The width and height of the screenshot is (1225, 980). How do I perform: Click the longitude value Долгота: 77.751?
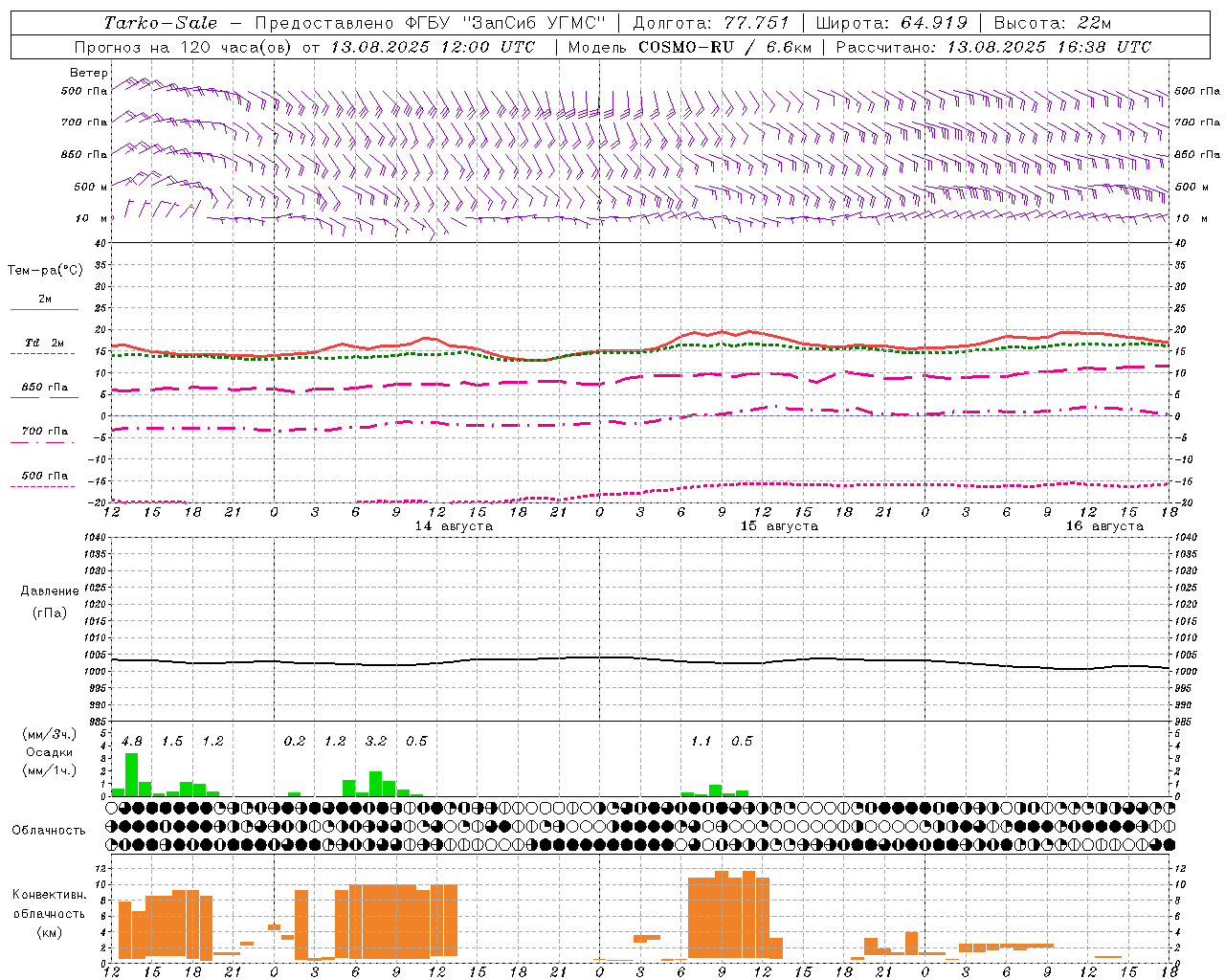[711, 23]
